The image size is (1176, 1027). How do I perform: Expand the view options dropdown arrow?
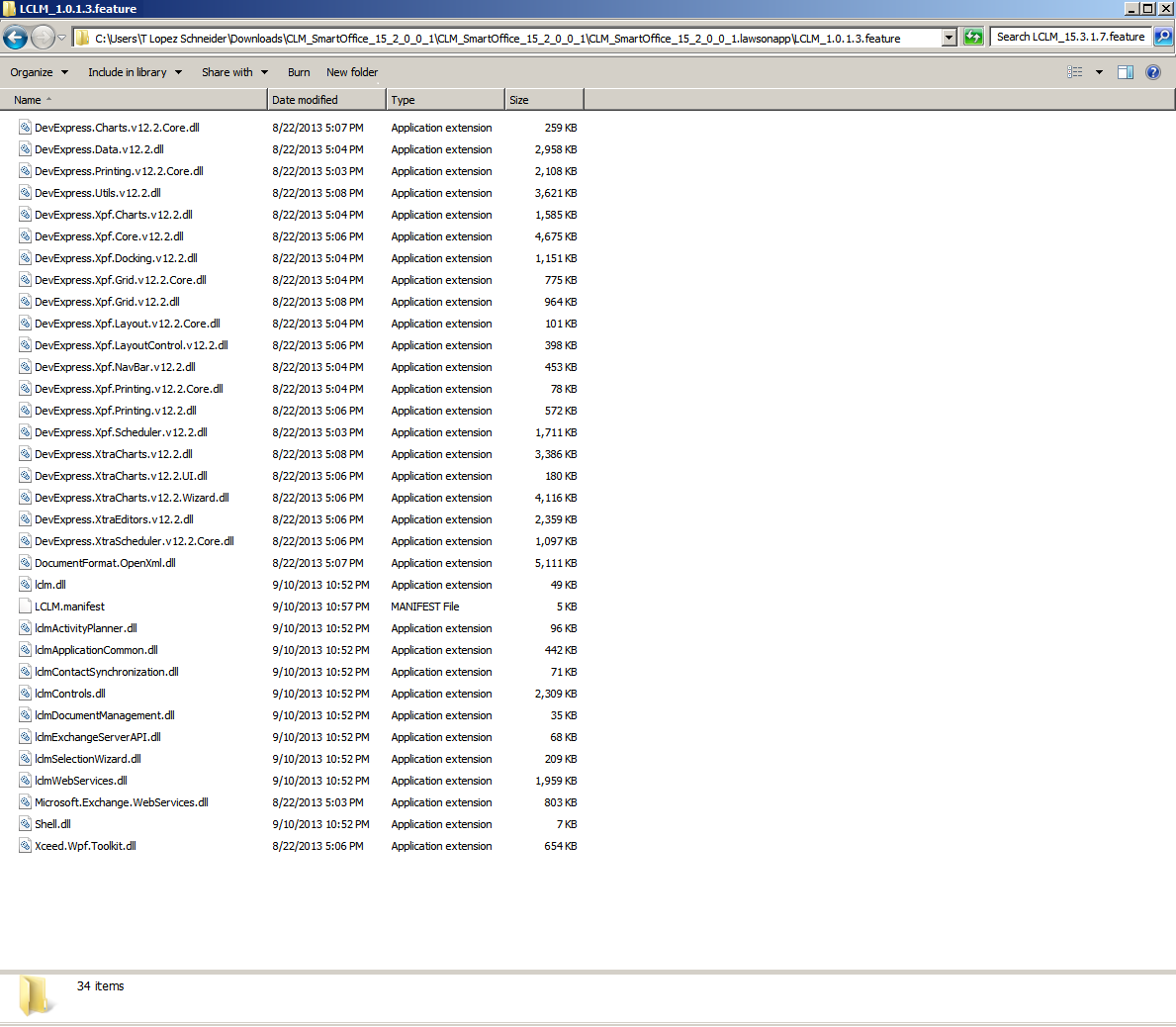coord(1099,72)
